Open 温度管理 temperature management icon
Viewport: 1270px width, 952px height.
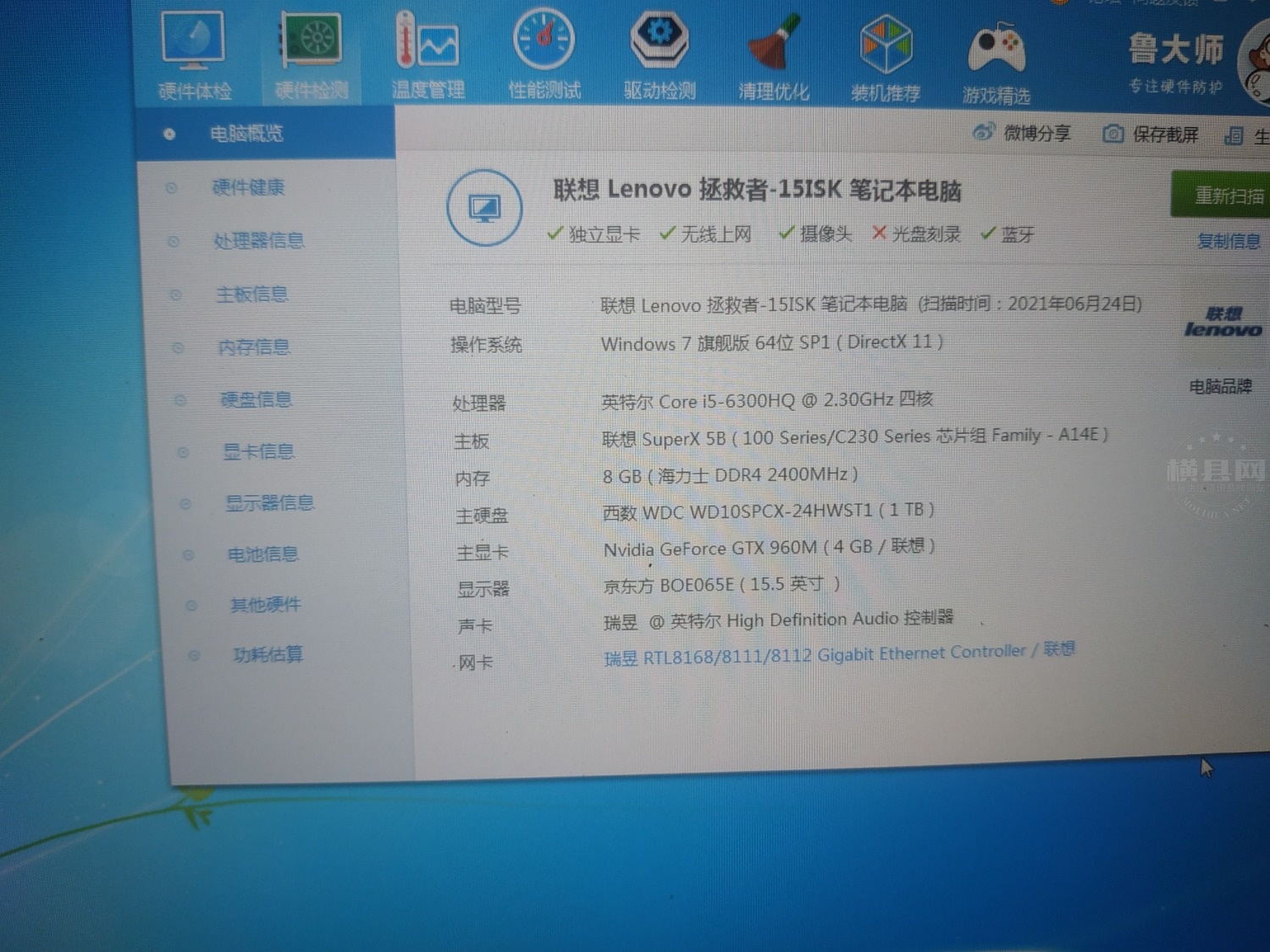point(428,55)
